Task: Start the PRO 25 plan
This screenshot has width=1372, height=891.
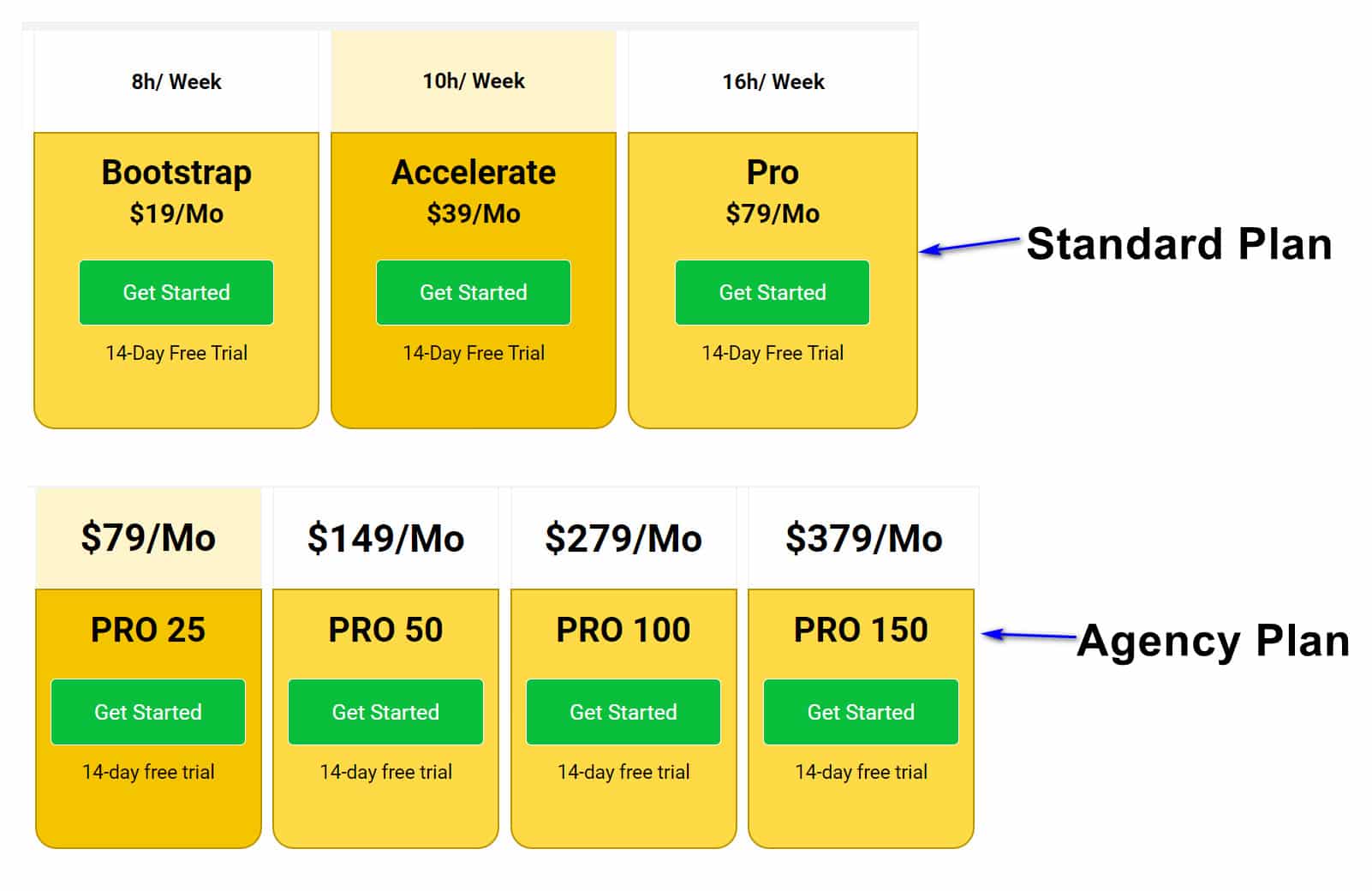Action: point(147,712)
